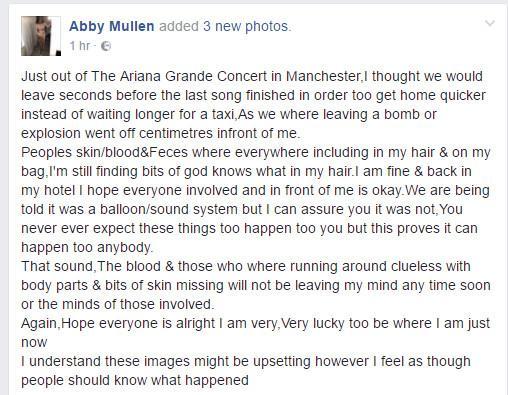Viewport: 508px width, 395px height.
Task: Click the standalone word 'now' line
Action: click(34, 343)
